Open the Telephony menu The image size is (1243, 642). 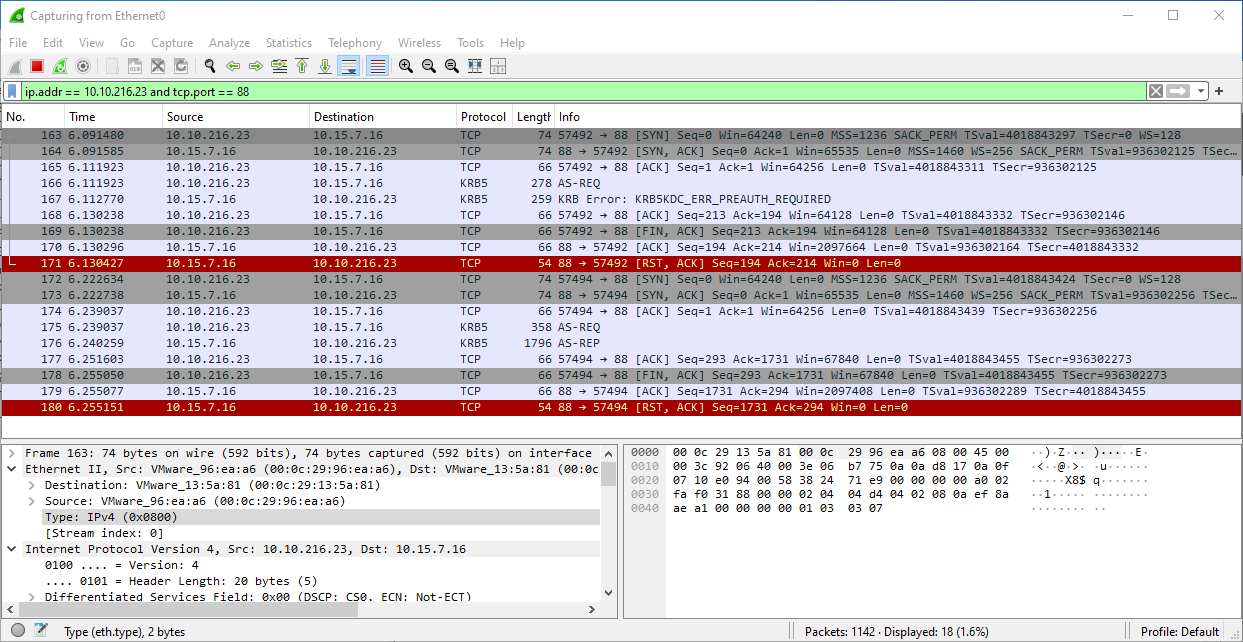click(x=355, y=43)
